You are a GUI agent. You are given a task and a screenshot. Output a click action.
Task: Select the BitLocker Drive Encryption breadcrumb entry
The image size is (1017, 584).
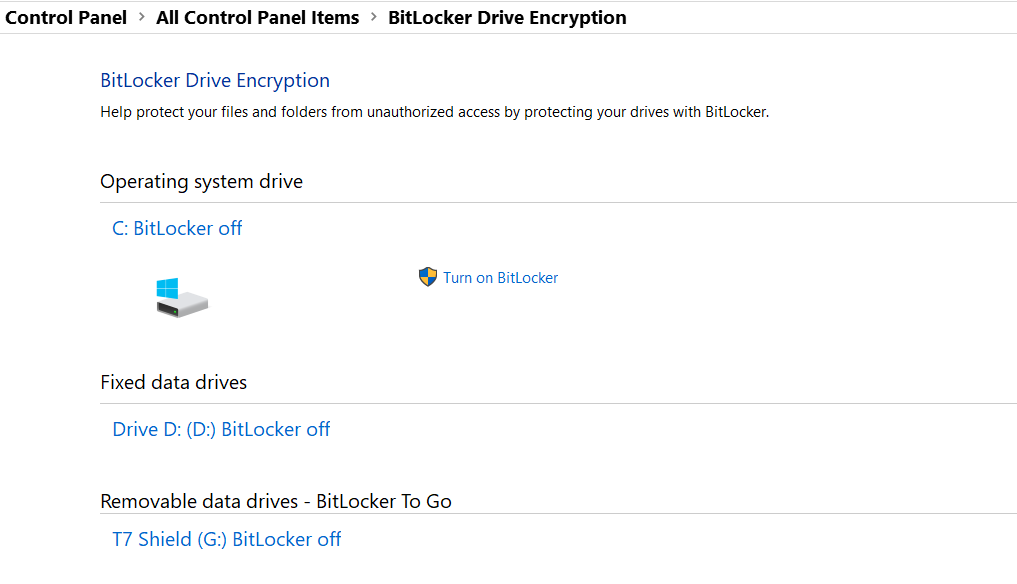pos(506,17)
